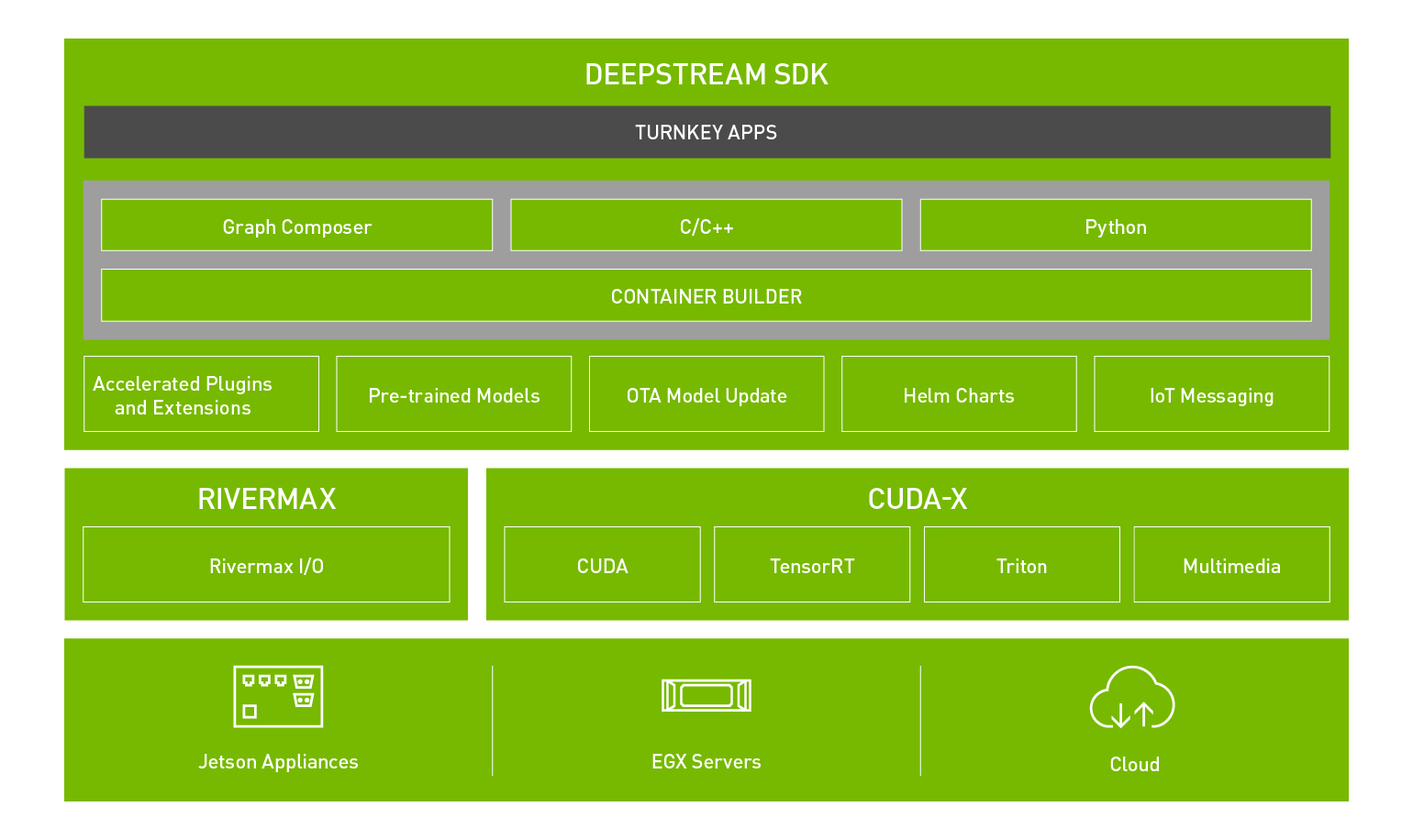Image resolution: width=1413 pixels, height=840 pixels.
Task: Click the Cloud upload-download icon
Action: tap(1132, 698)
